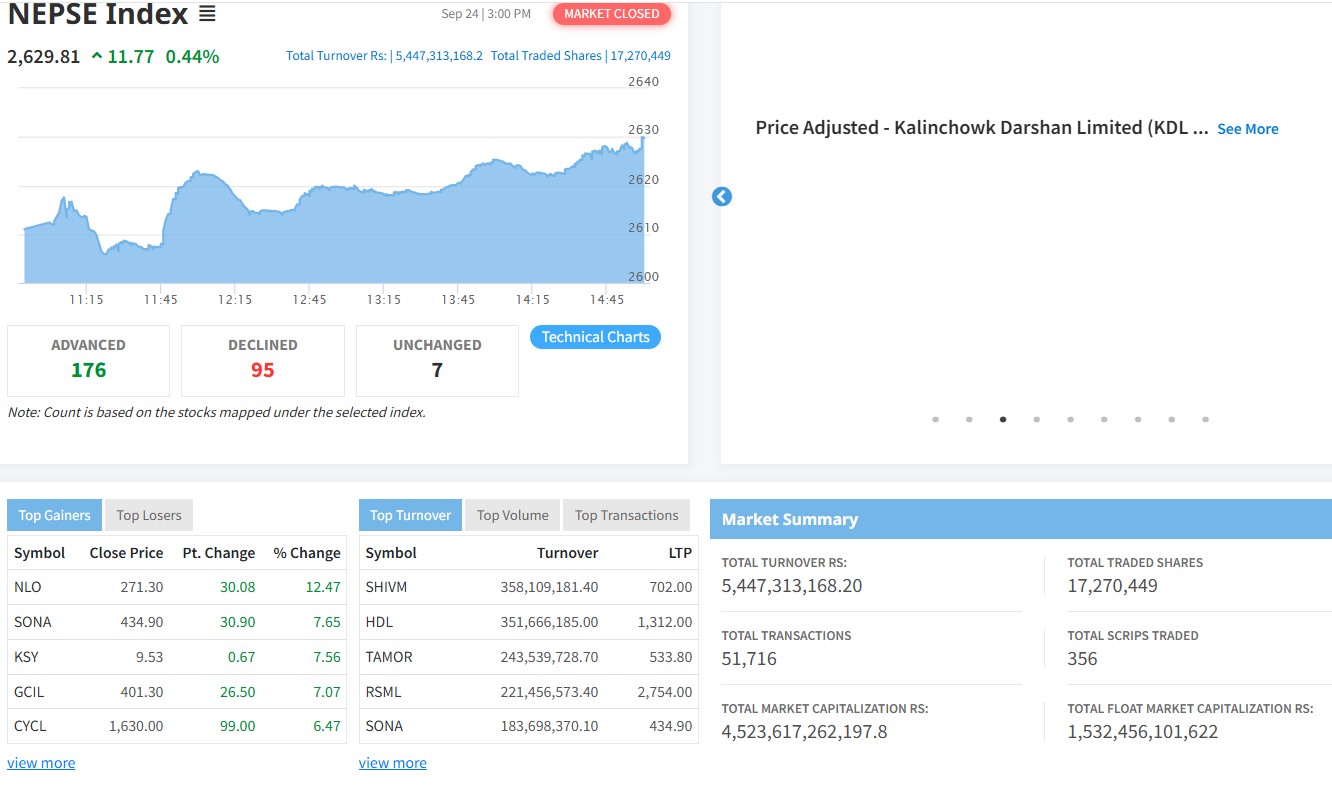Open the Technical Charts button

click(x=595, y=337)
